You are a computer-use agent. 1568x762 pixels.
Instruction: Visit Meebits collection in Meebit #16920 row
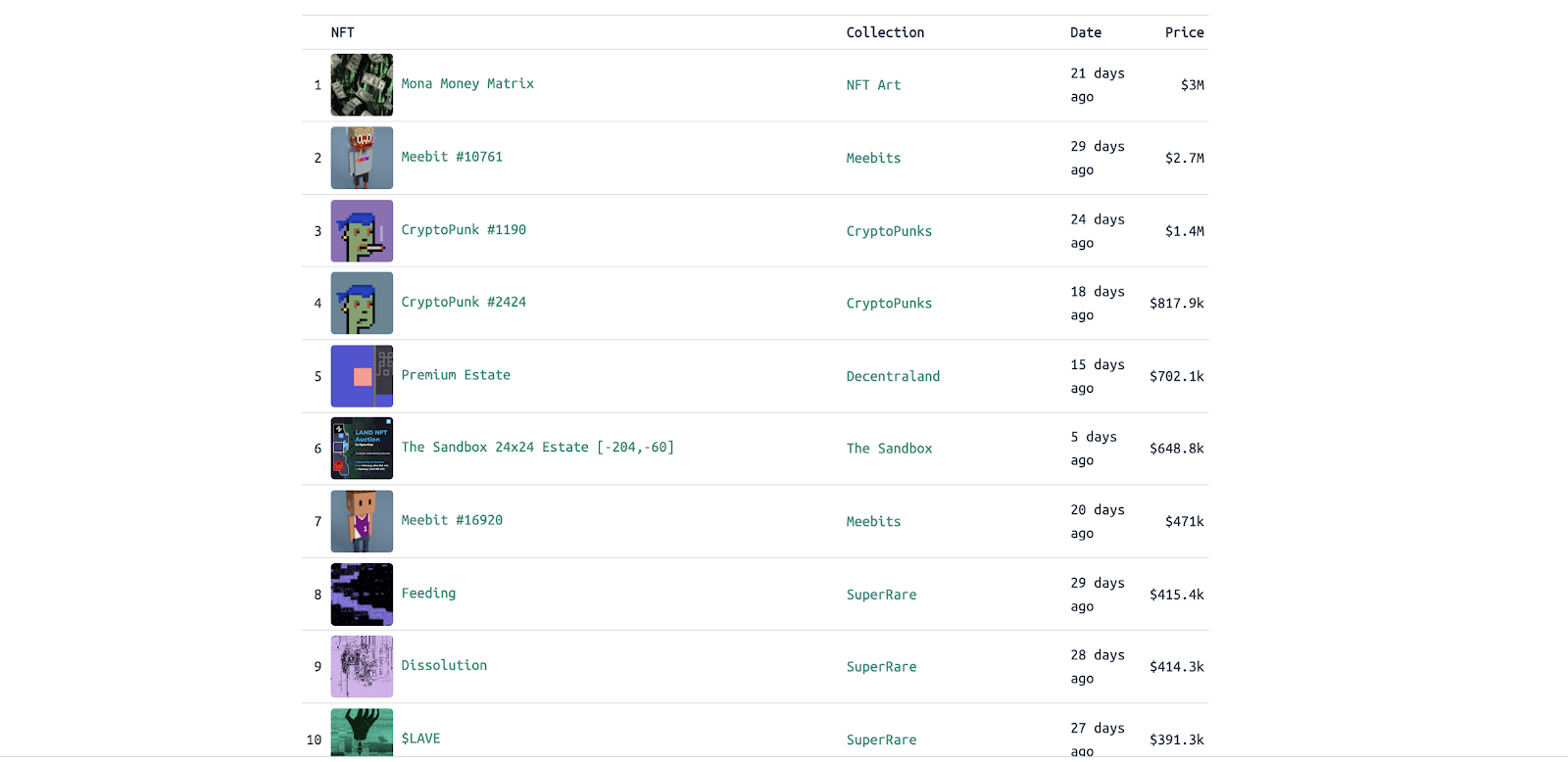click(874, 522)
